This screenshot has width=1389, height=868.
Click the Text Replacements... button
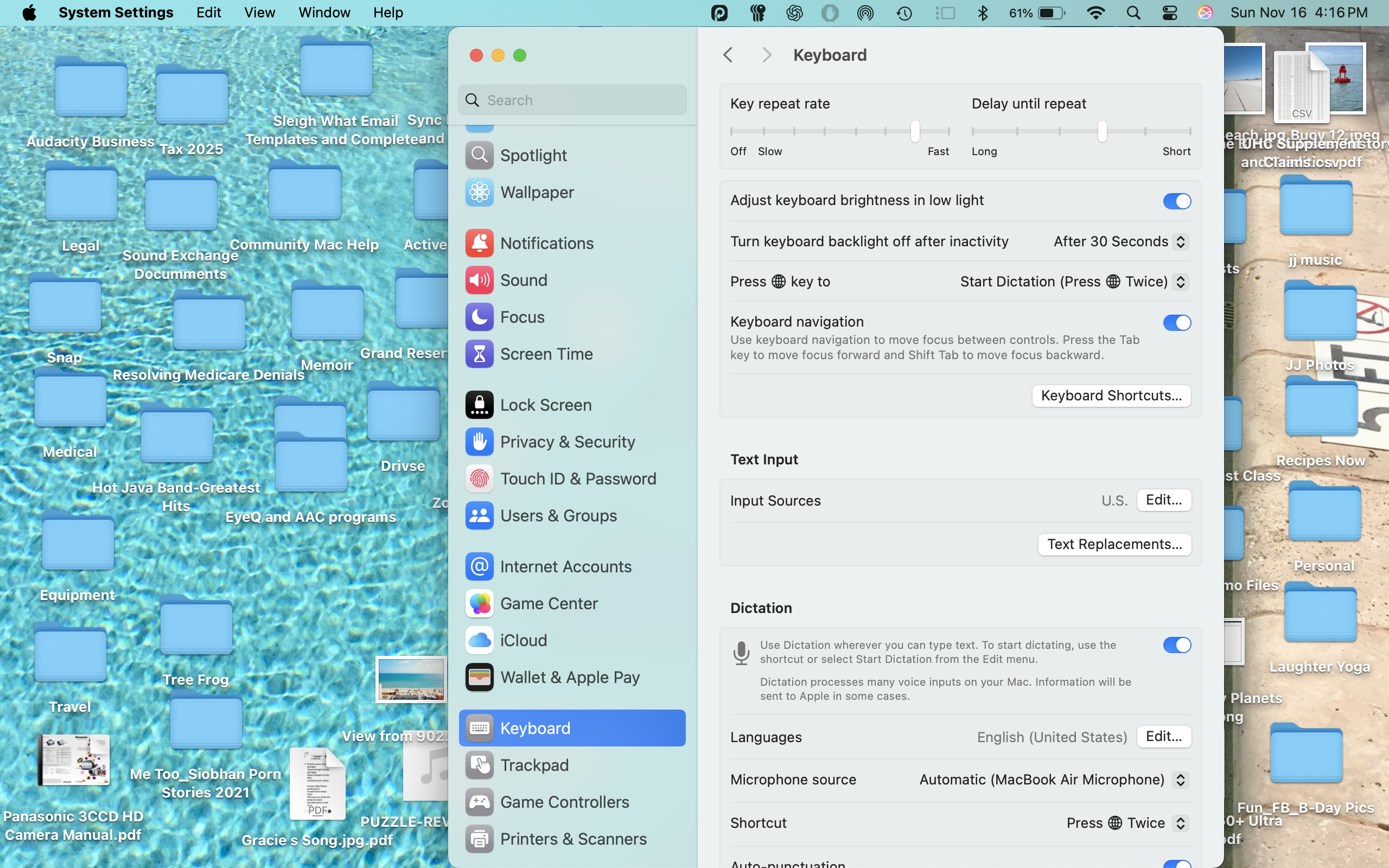[x=1114, y=544]
